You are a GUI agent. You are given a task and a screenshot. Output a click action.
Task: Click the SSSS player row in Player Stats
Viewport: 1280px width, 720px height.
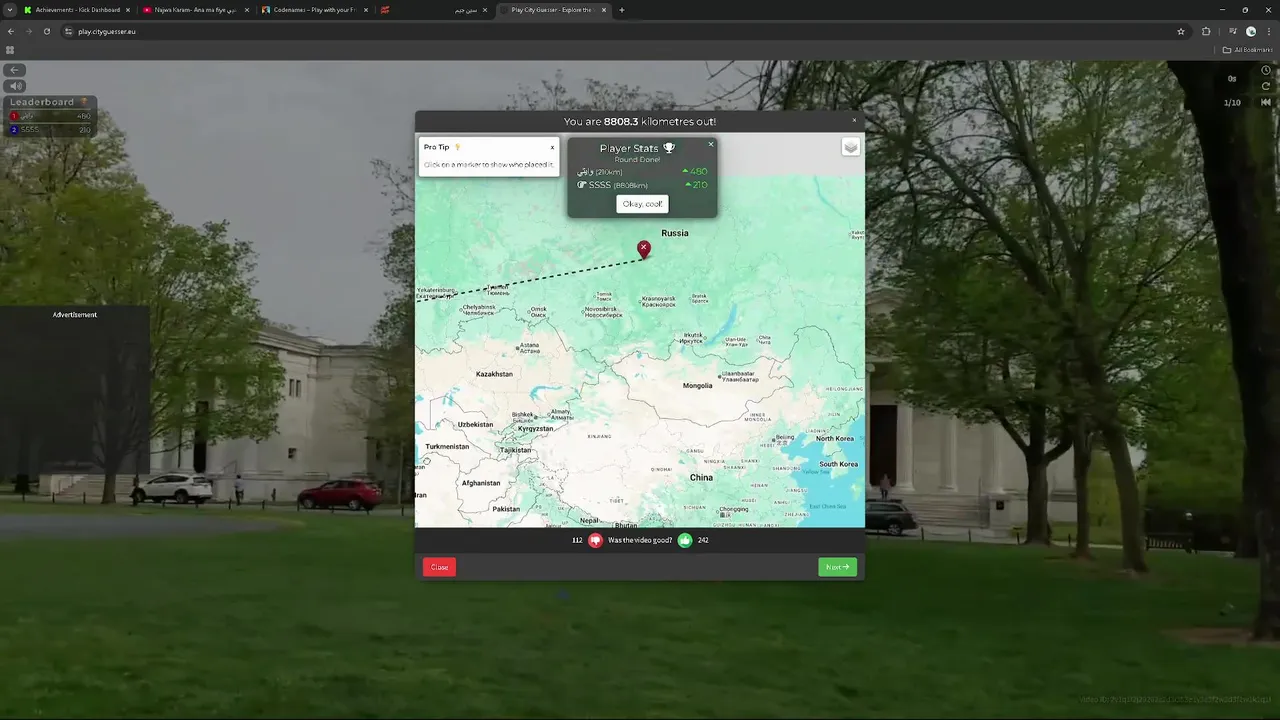[x=642, y=185]
